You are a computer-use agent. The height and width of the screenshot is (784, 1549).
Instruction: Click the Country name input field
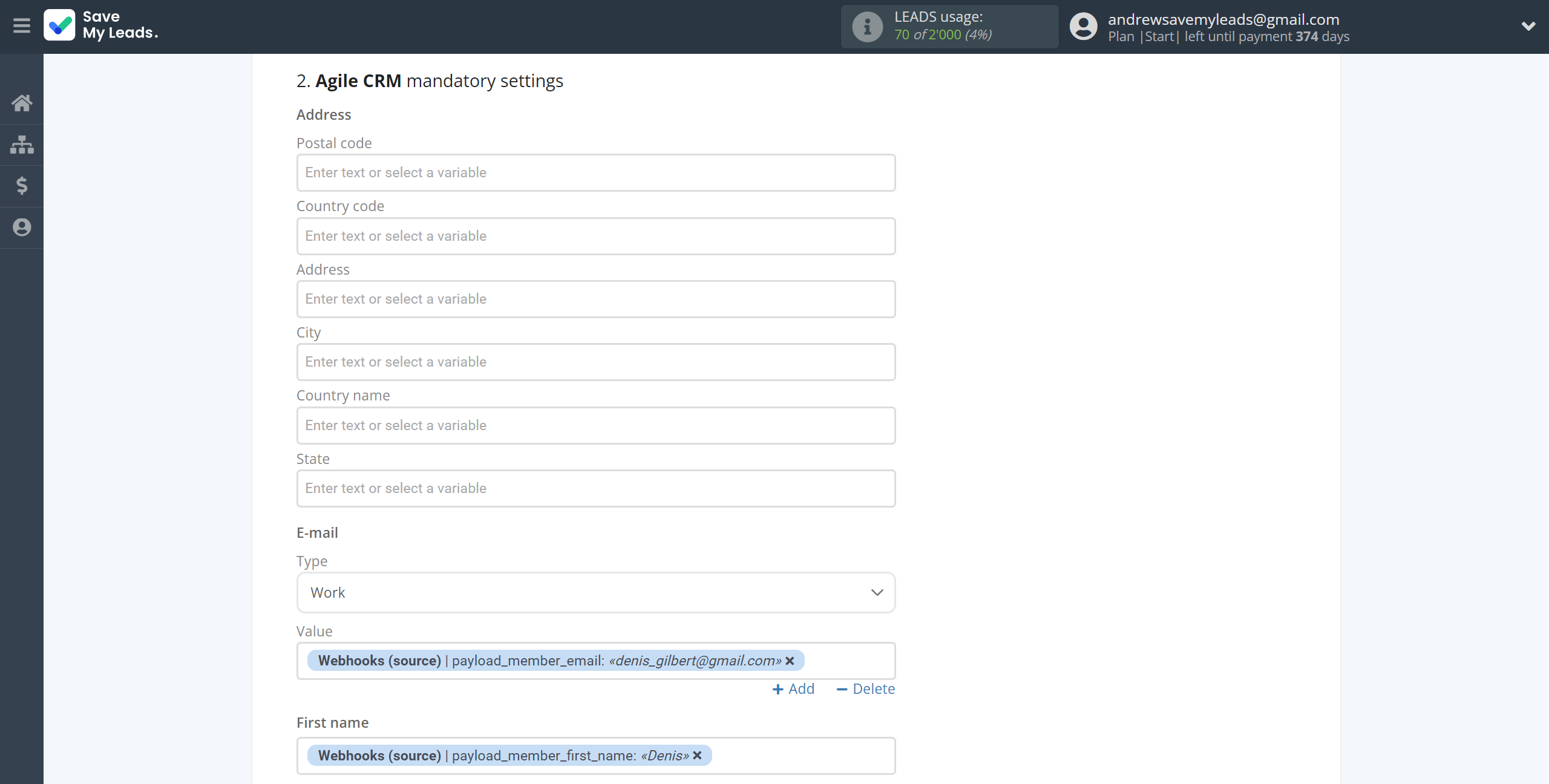596,425
